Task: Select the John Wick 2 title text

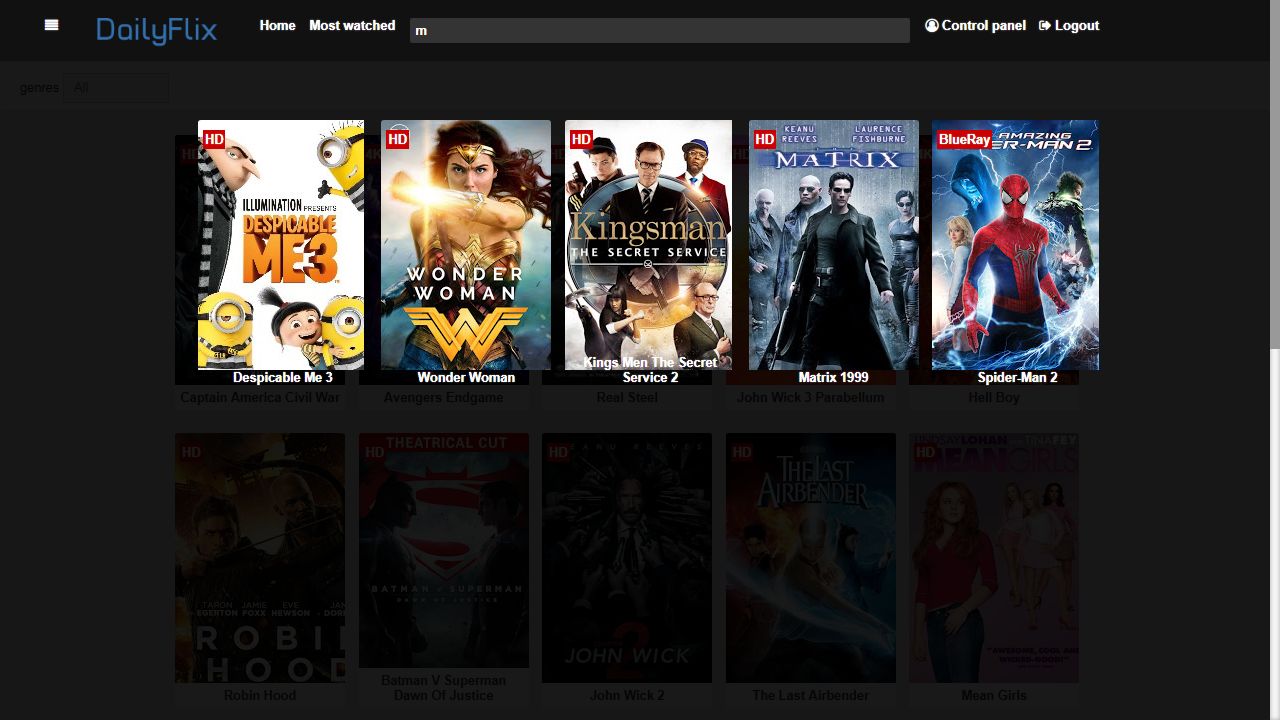Action: click(x=627, y=695)
